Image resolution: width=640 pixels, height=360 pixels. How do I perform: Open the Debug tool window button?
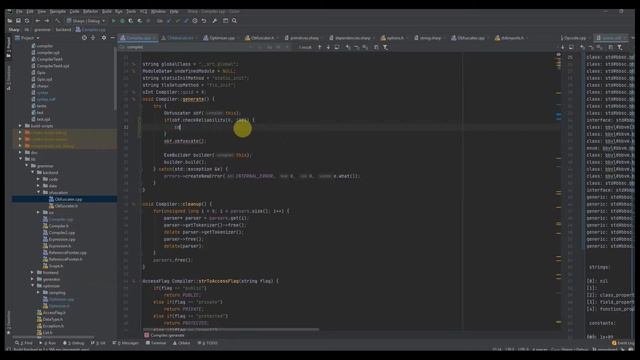pos(73,343)
